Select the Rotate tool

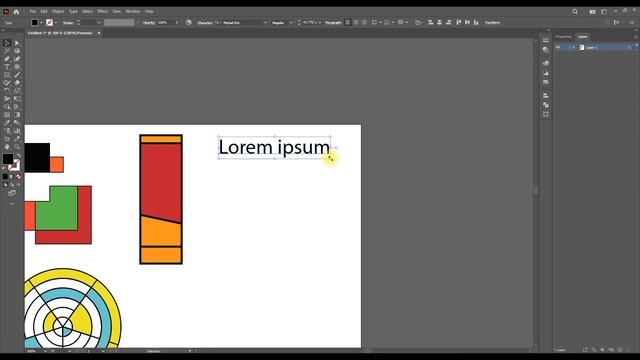7,91
